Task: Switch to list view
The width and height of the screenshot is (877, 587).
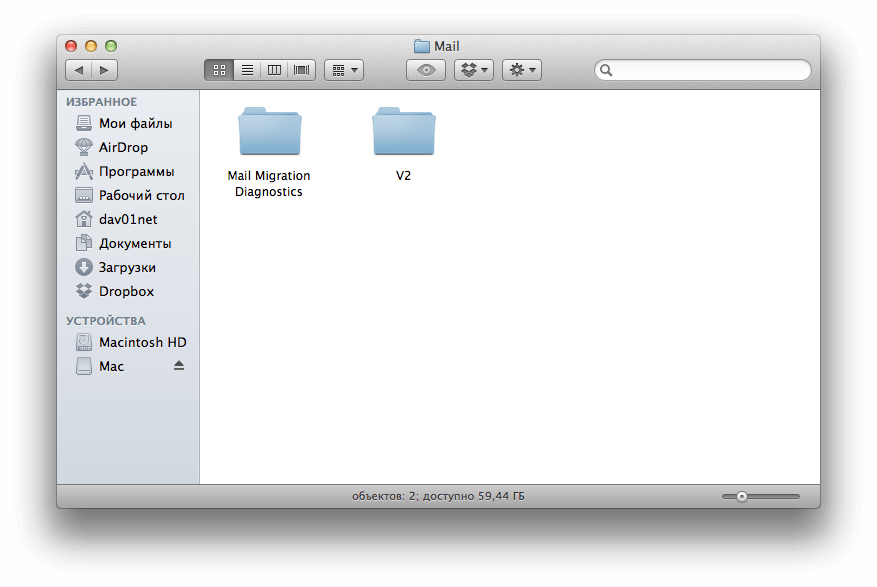Action: 247,70
